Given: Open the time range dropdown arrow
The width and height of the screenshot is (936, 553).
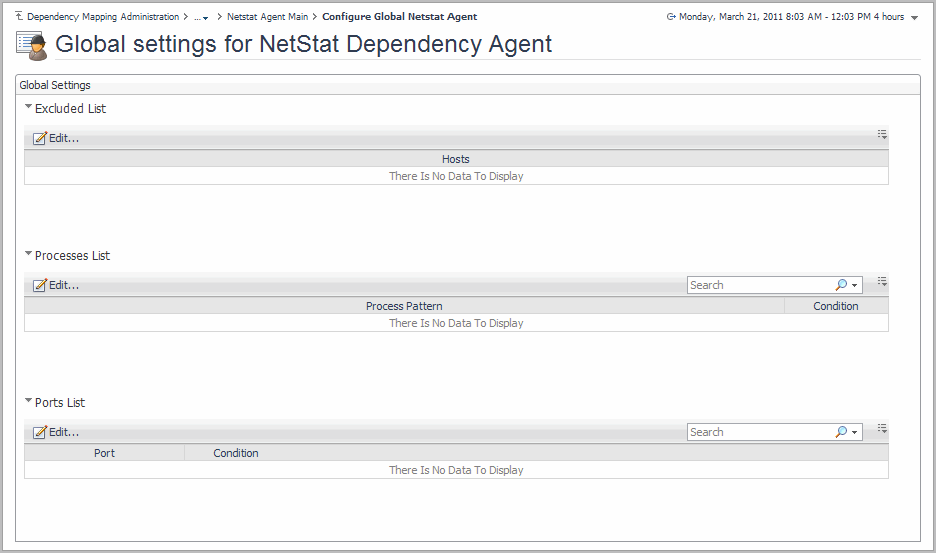Looking at the screenshot, I should coord(914,18).
